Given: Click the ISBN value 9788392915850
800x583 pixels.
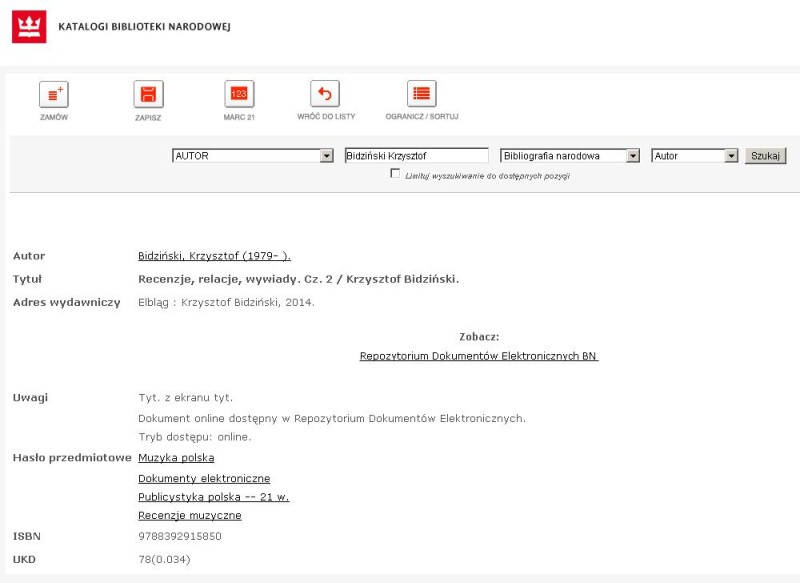Looking at the screenshot, I should tap(180, 537).
